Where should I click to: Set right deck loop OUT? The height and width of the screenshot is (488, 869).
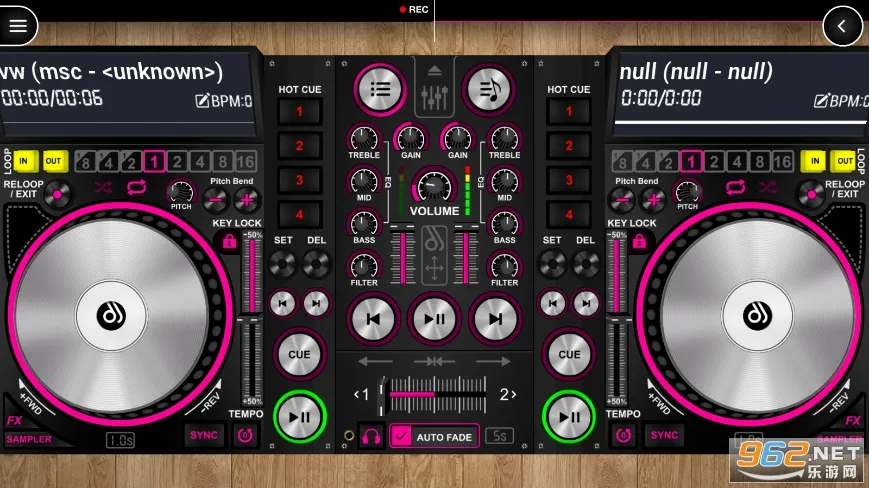click(x=844, y=161)
